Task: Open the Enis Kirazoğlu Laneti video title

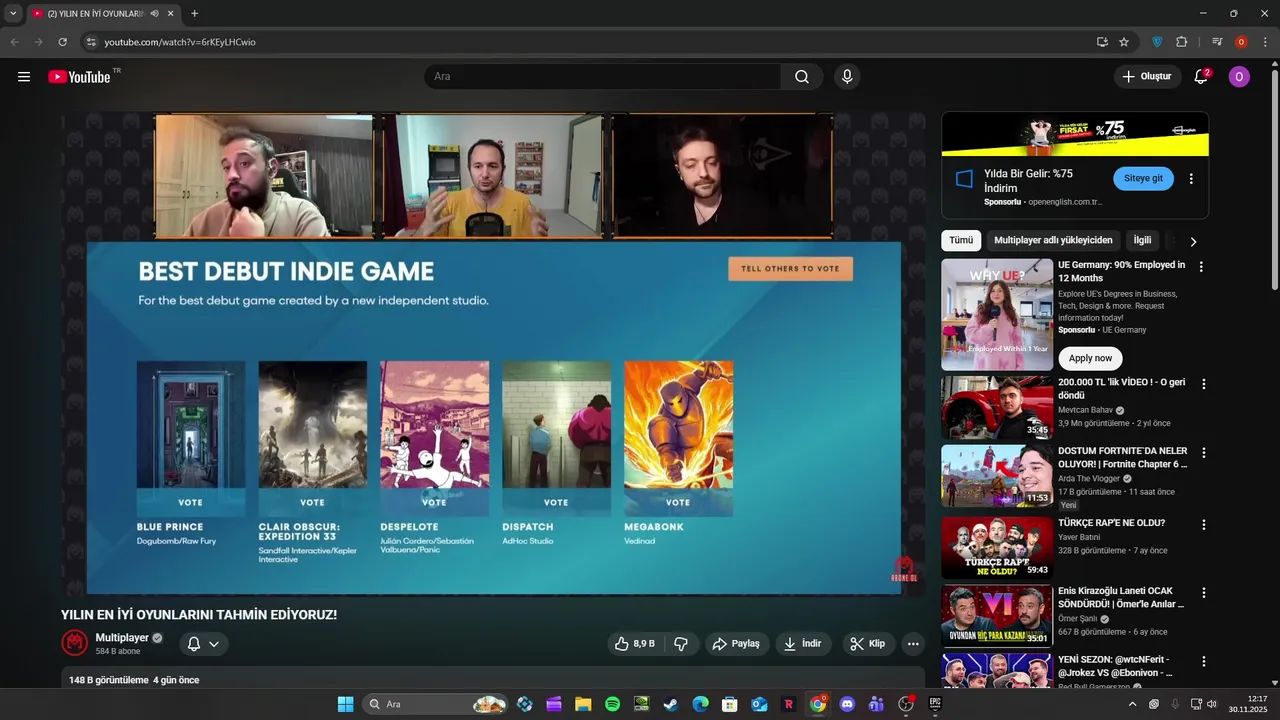Action: pos(1121,597)
